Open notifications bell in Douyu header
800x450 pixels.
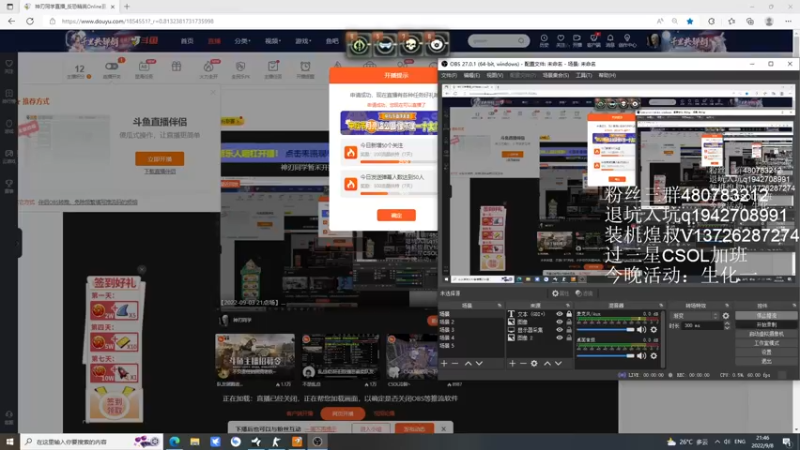click(x=610, y=40)
